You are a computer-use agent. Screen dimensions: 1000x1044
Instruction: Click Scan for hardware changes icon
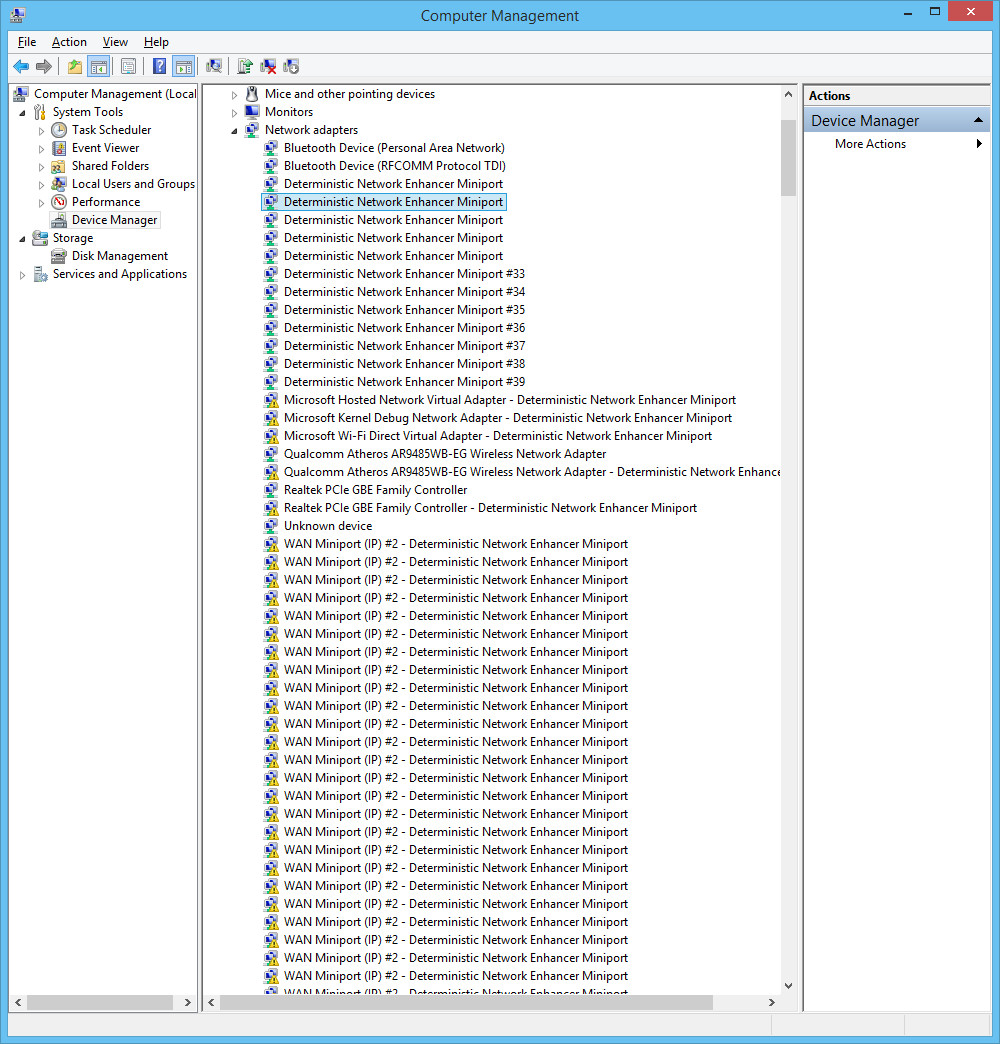tap(214, 67)
